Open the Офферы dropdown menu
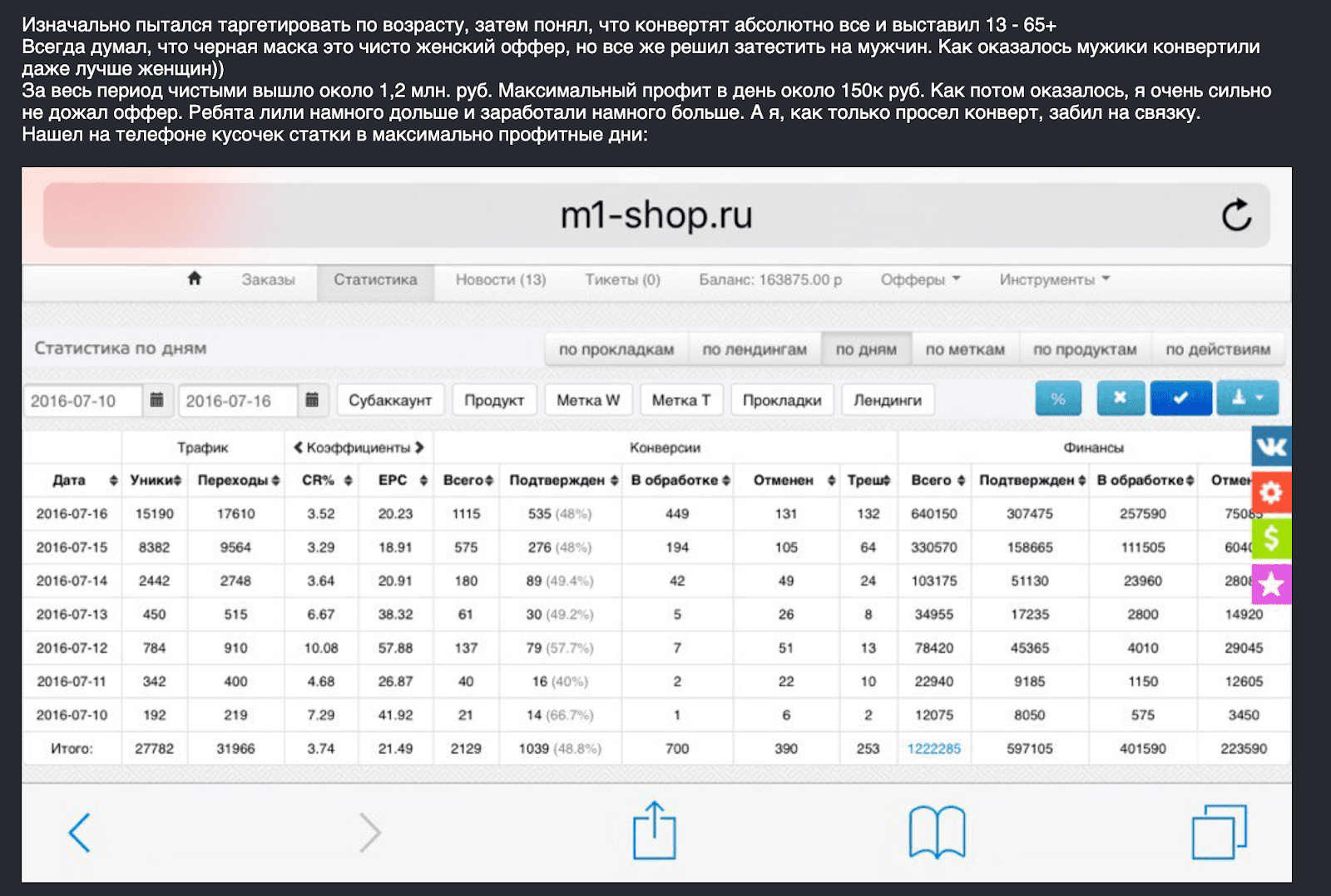 pos(917,280)
